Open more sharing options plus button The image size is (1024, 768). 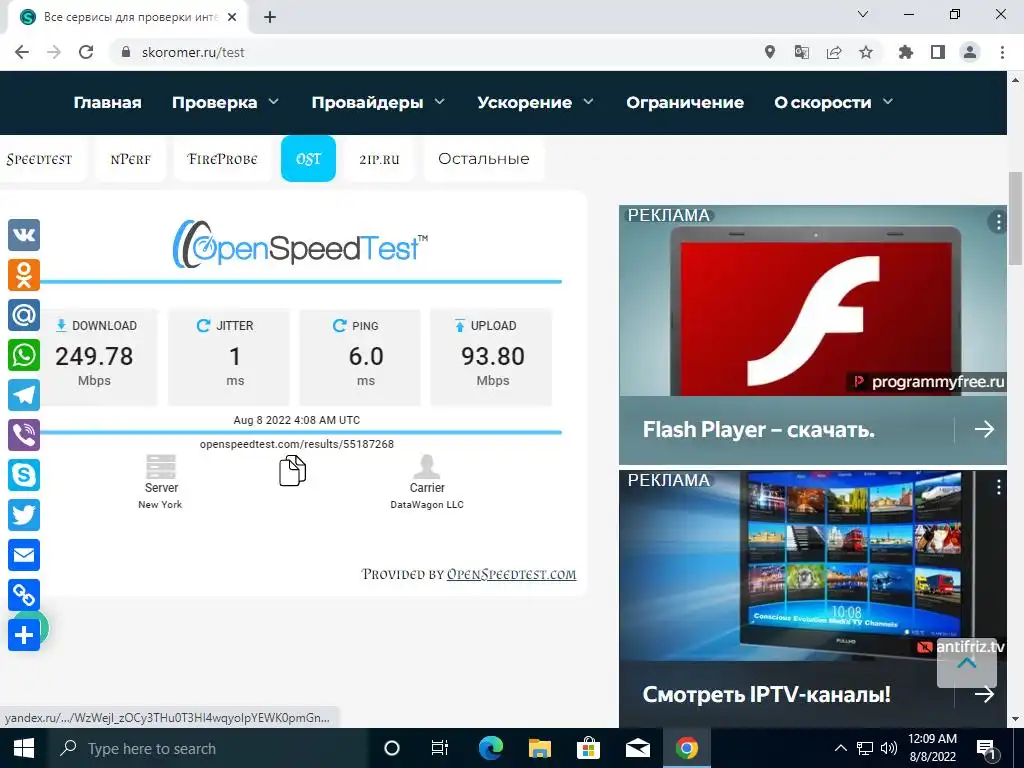coord(24,635)
